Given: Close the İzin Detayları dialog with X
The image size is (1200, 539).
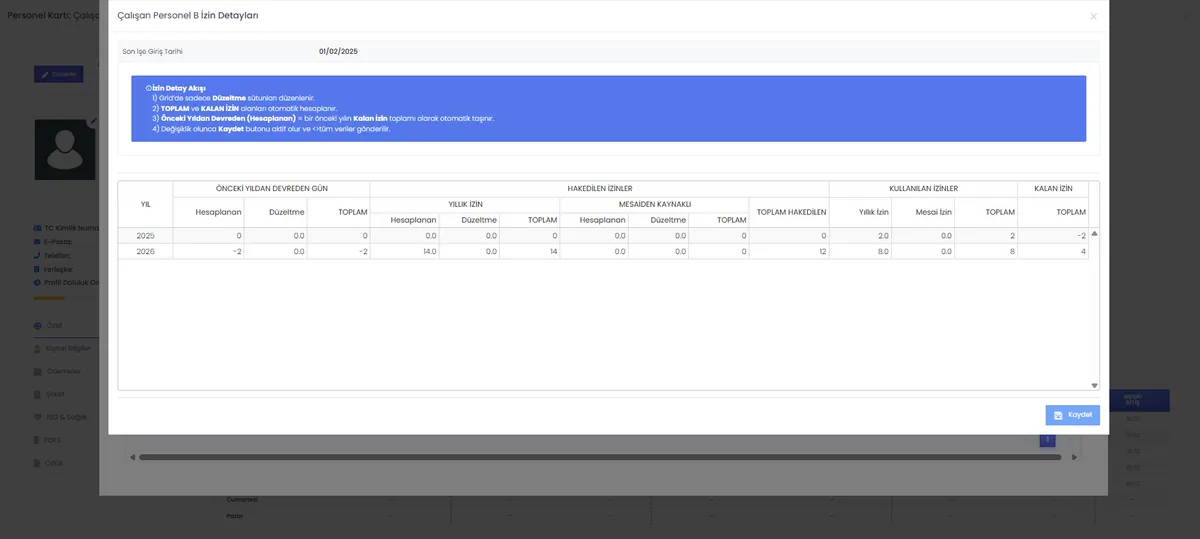Looking at the screenshot, I should tap(1093, 17).
